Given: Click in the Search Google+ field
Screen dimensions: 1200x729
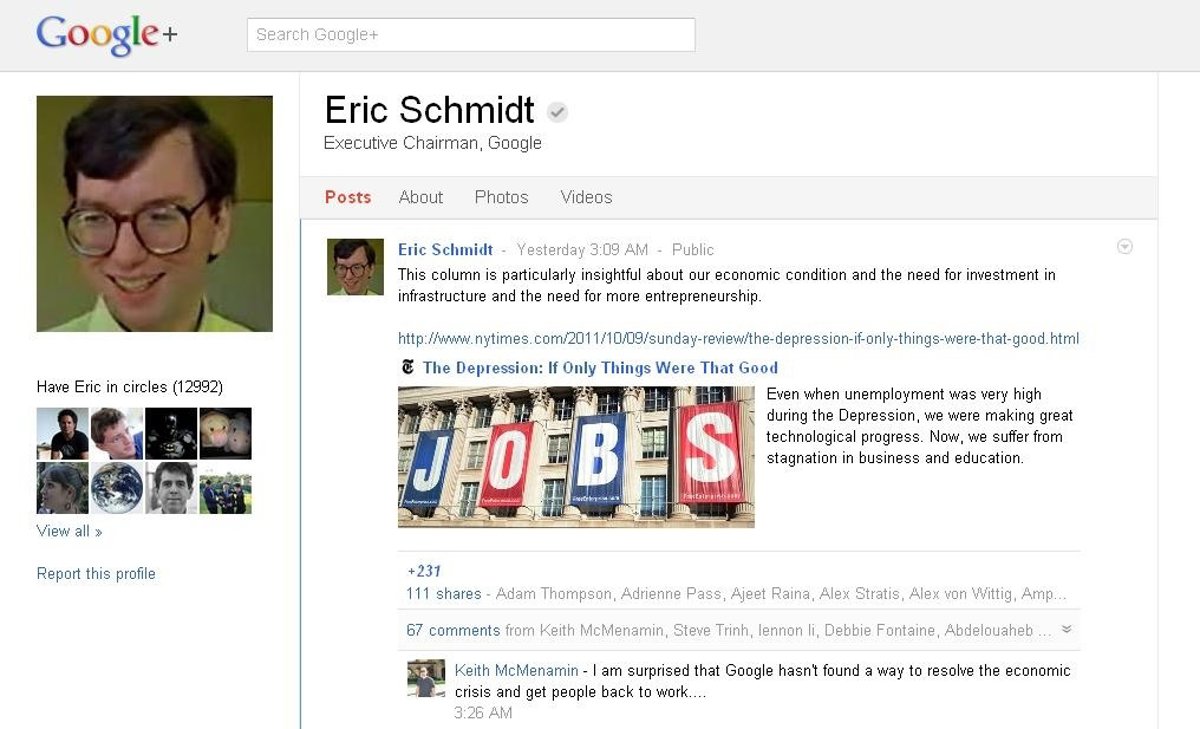Looking at the screenshot, I should coord(471,35).
